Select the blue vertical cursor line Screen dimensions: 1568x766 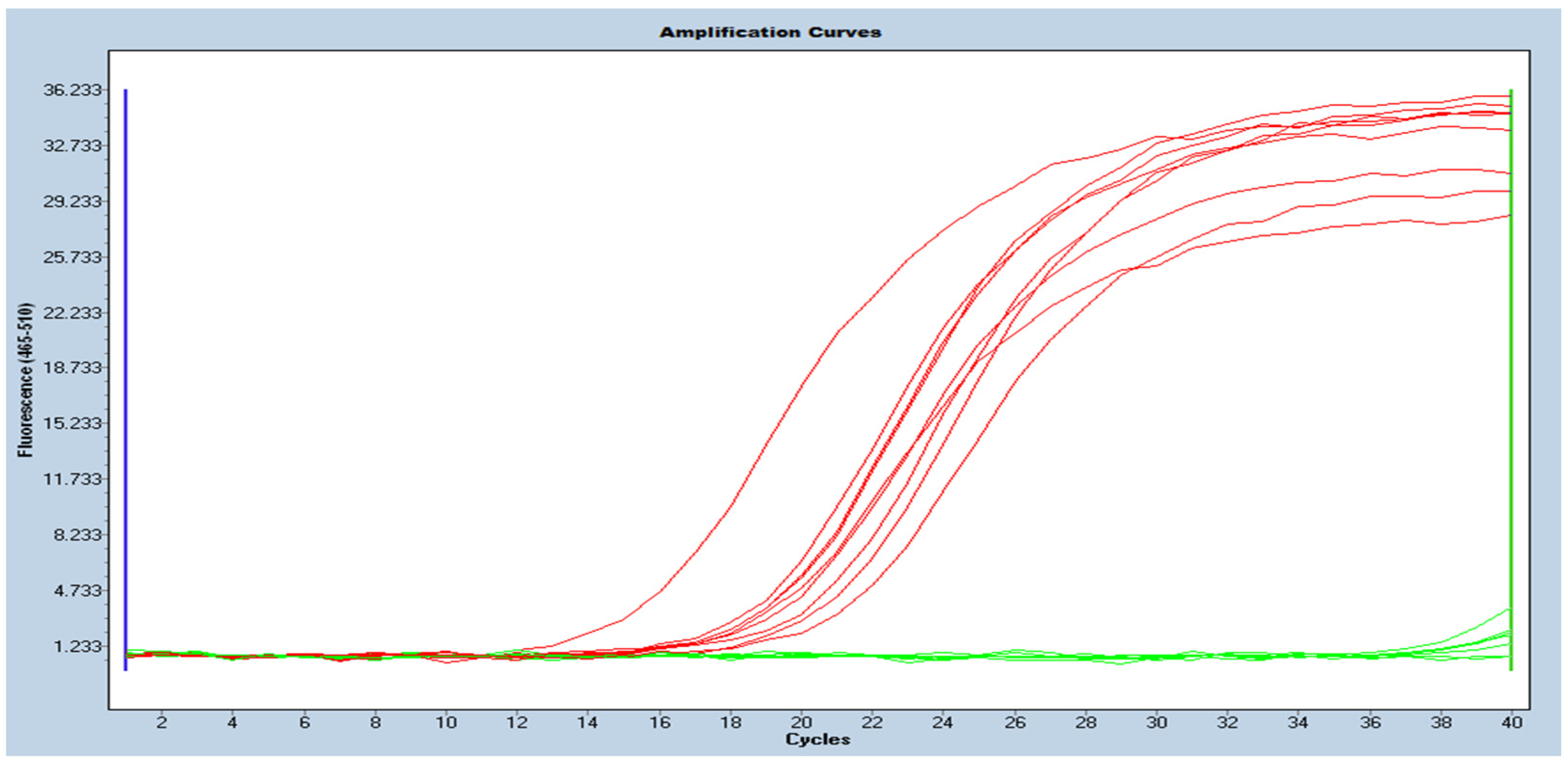[x=125, y=365]
